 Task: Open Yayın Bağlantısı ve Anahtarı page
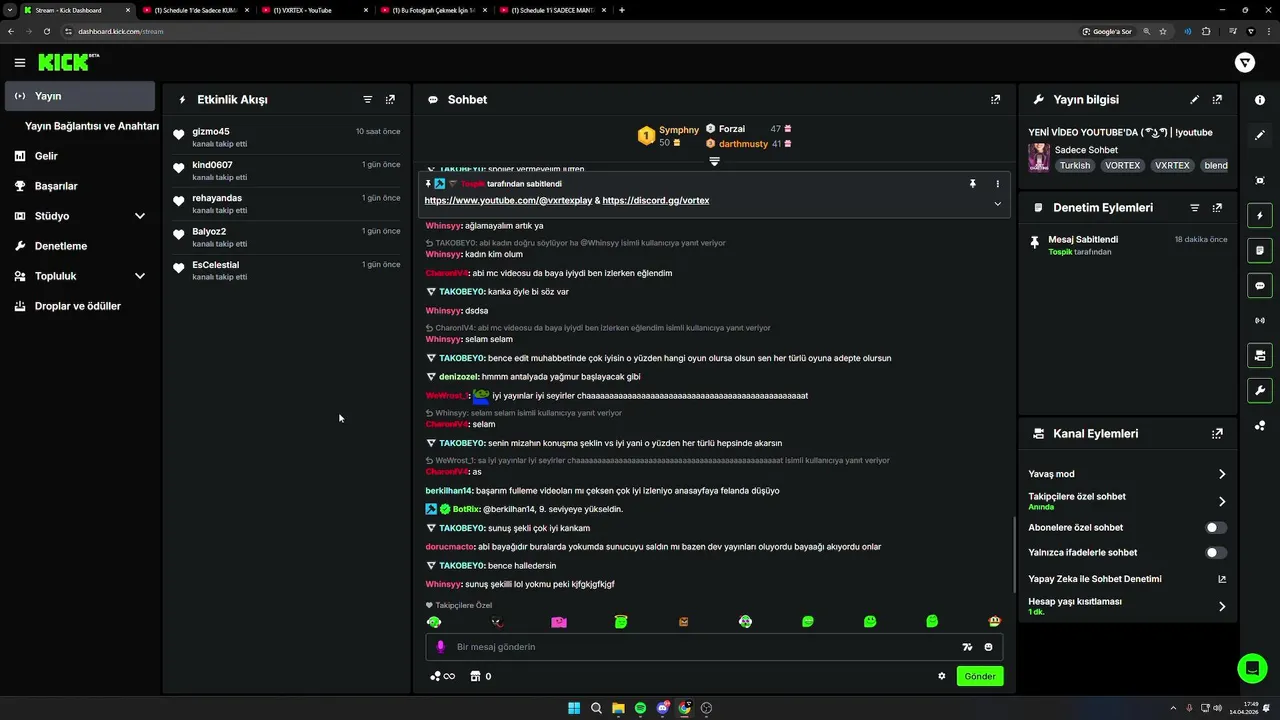pos(92,126)
